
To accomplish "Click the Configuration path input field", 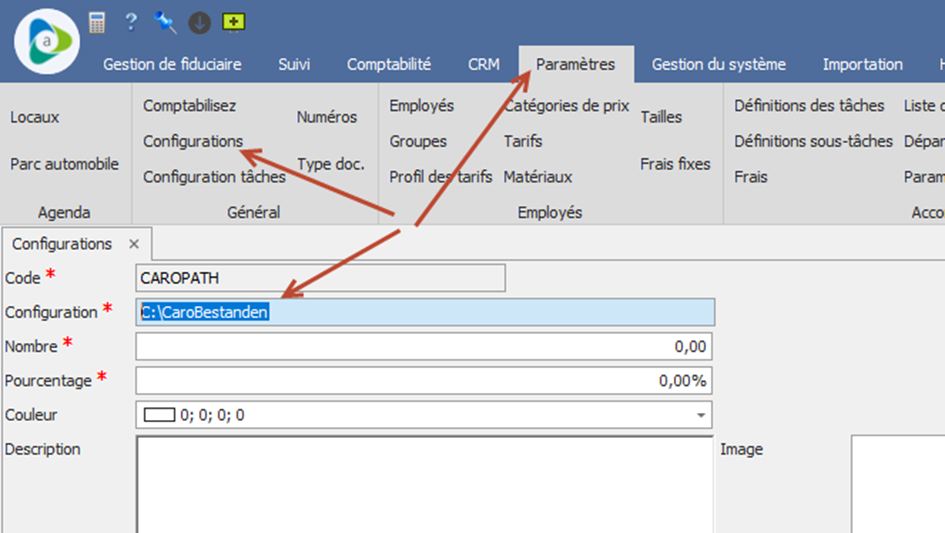I will click(425, 312).
